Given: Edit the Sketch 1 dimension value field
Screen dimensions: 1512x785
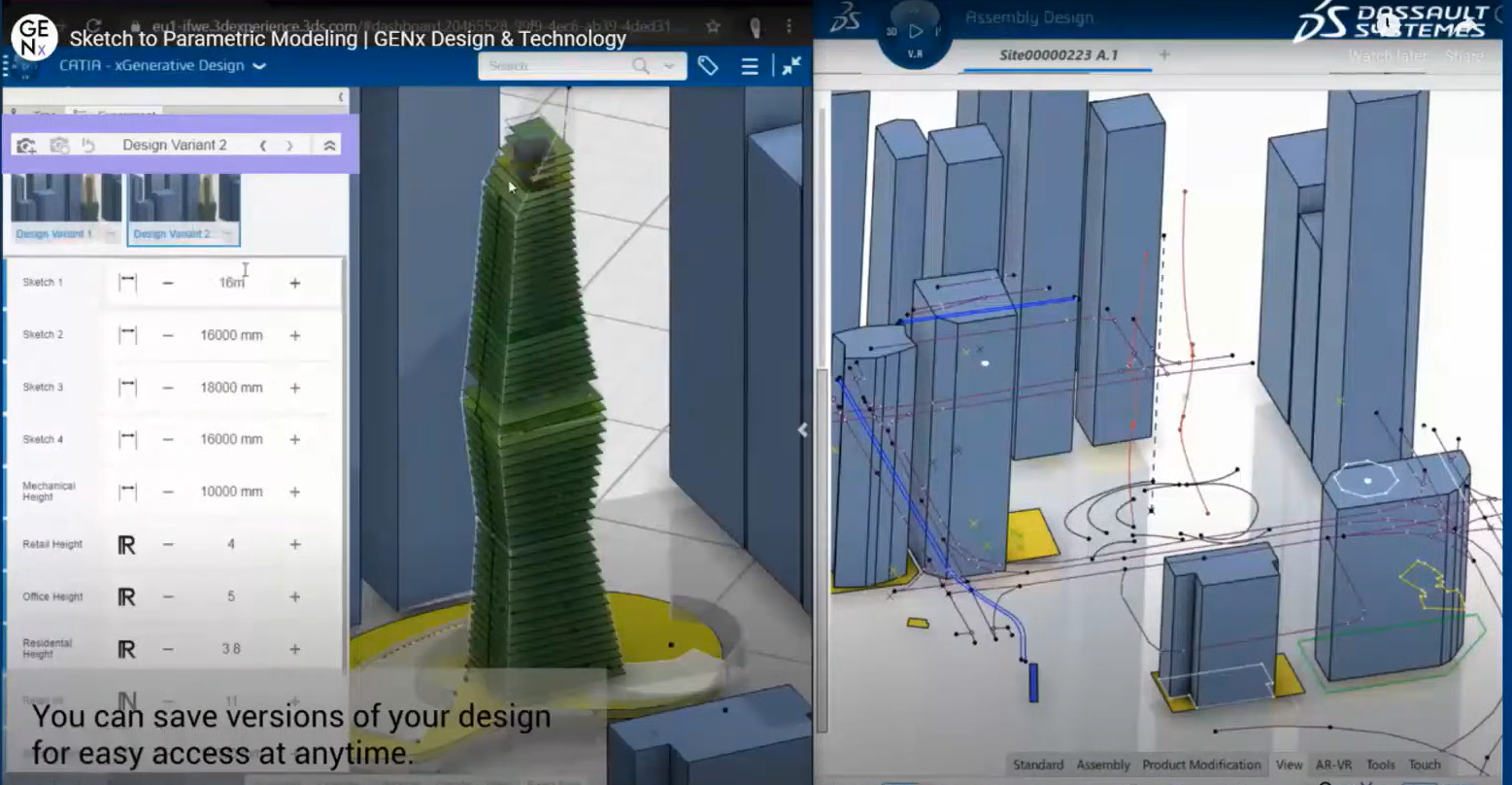Looking at the screenshot, I should [230, 283].
